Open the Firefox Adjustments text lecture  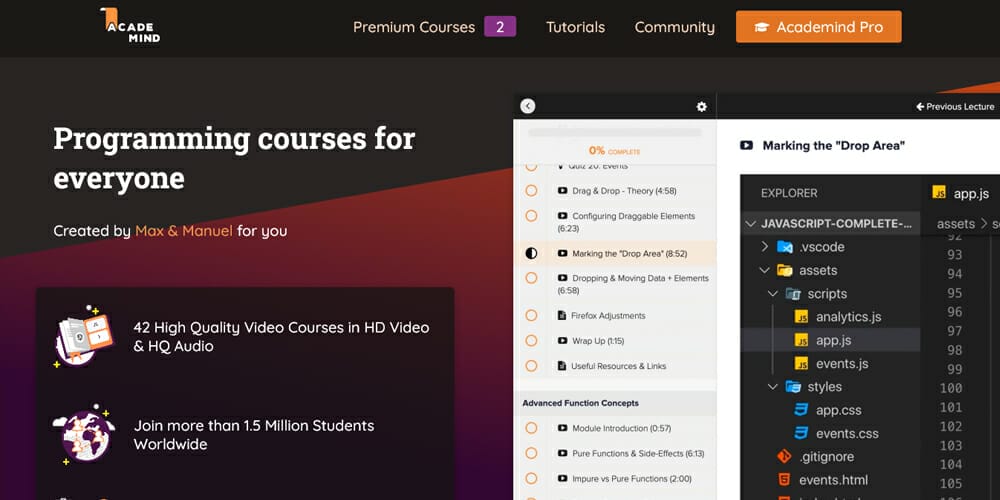point(608,316)
